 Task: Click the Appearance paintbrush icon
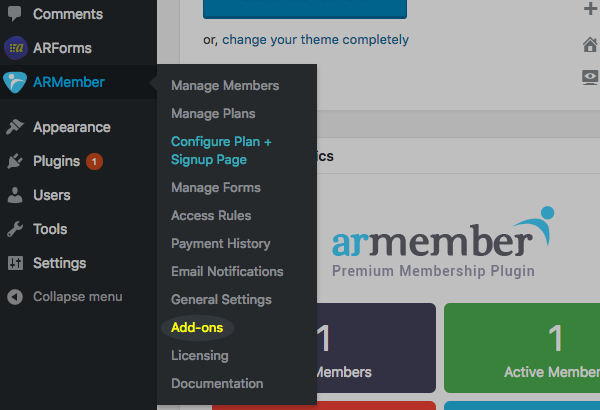point(15,127)
